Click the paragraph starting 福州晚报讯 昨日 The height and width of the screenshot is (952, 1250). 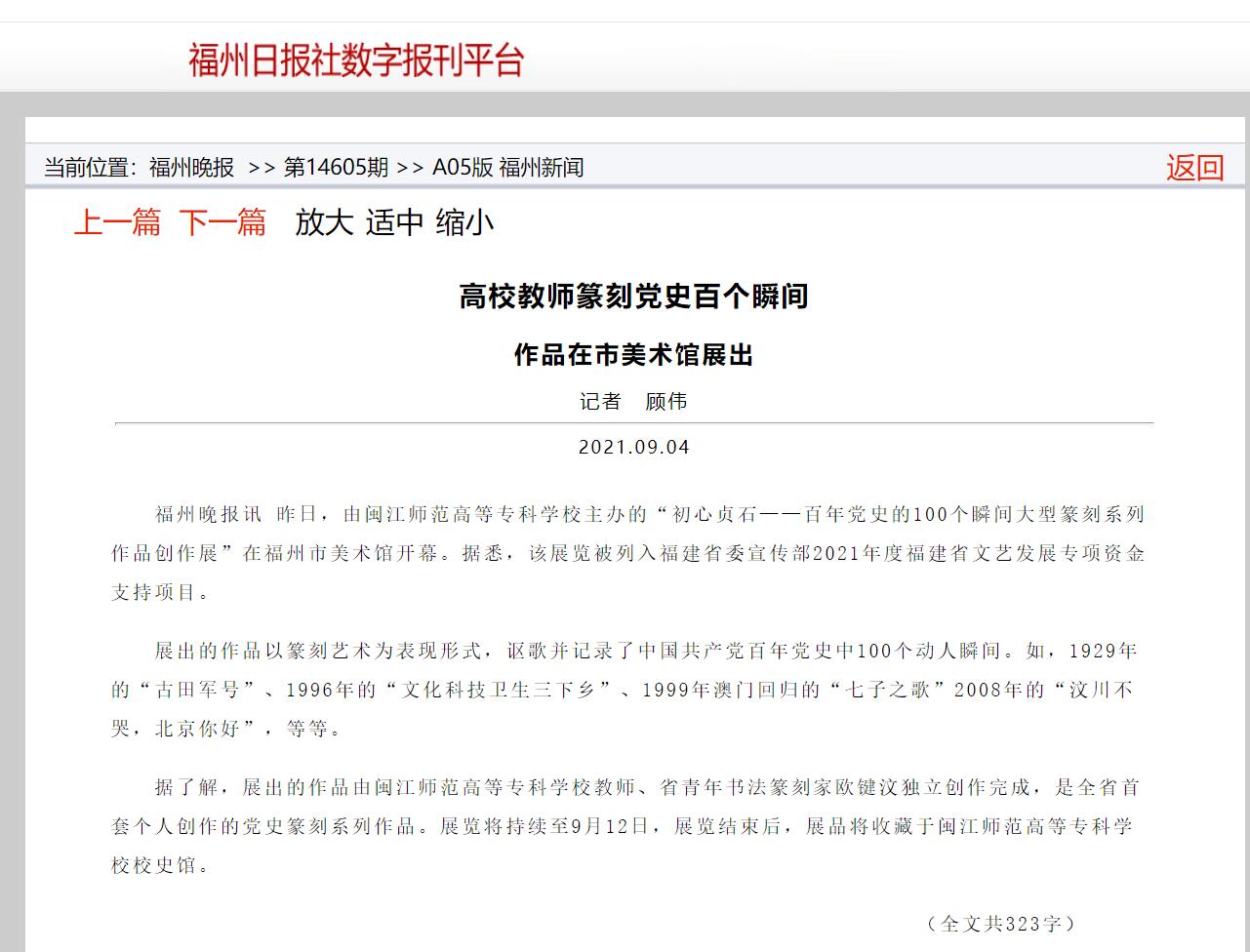pyautogui.click(x=628, y=553)
